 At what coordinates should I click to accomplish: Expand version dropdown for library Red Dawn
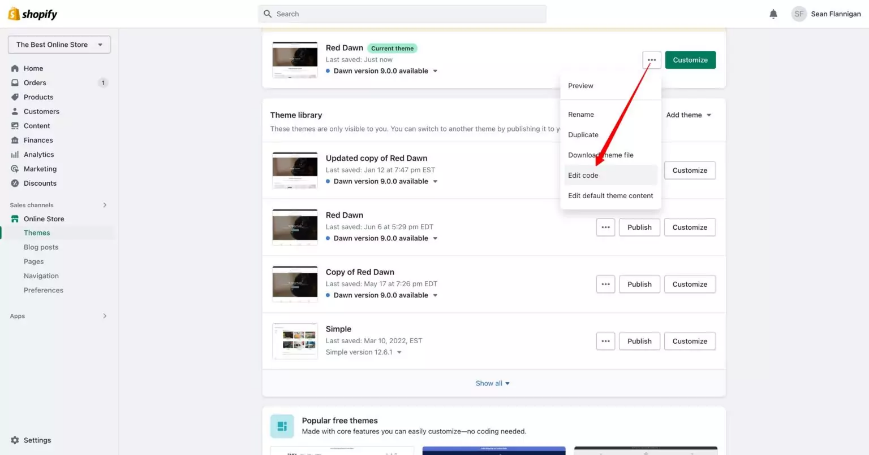(x=435, y=238)
